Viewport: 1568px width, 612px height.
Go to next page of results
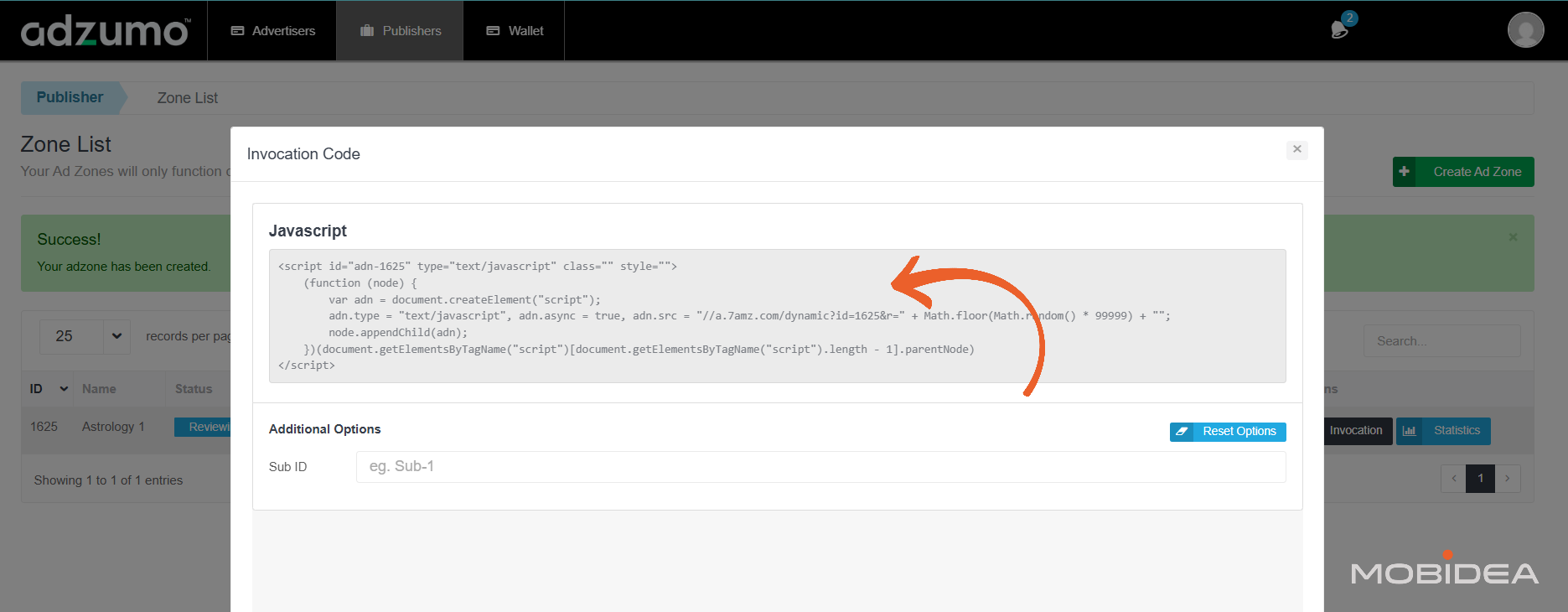(1507, 479)
